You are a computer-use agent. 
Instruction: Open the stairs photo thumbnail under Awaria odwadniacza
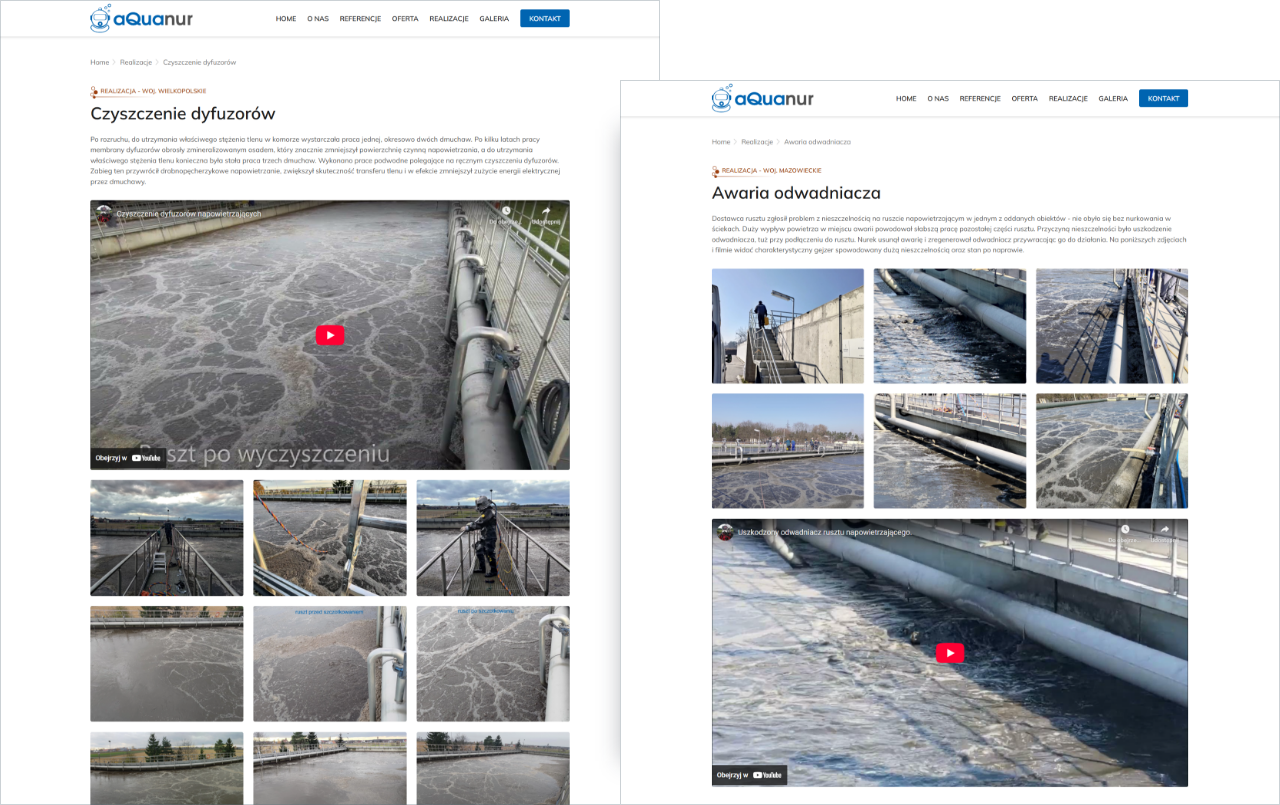[x=787, y=326]
